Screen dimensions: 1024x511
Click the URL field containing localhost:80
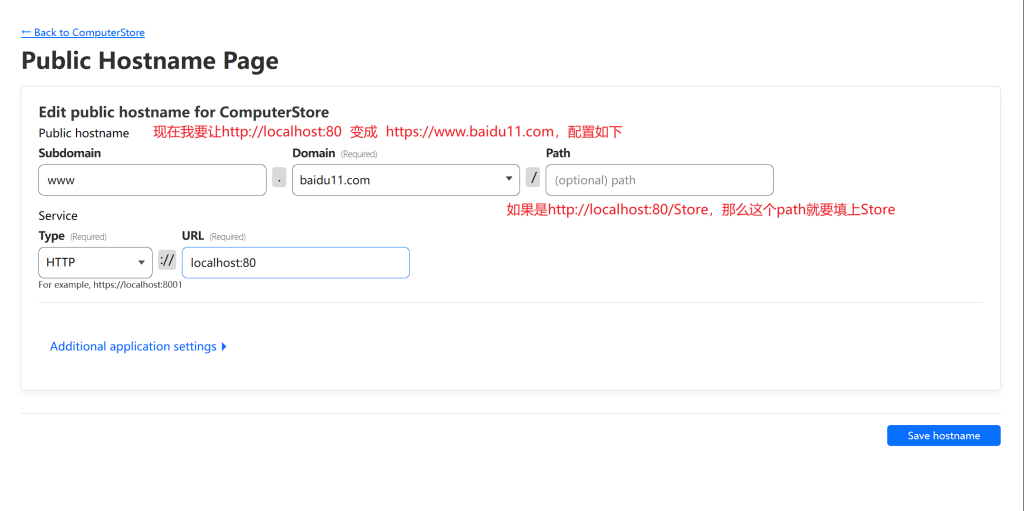[x=295, y=262]
